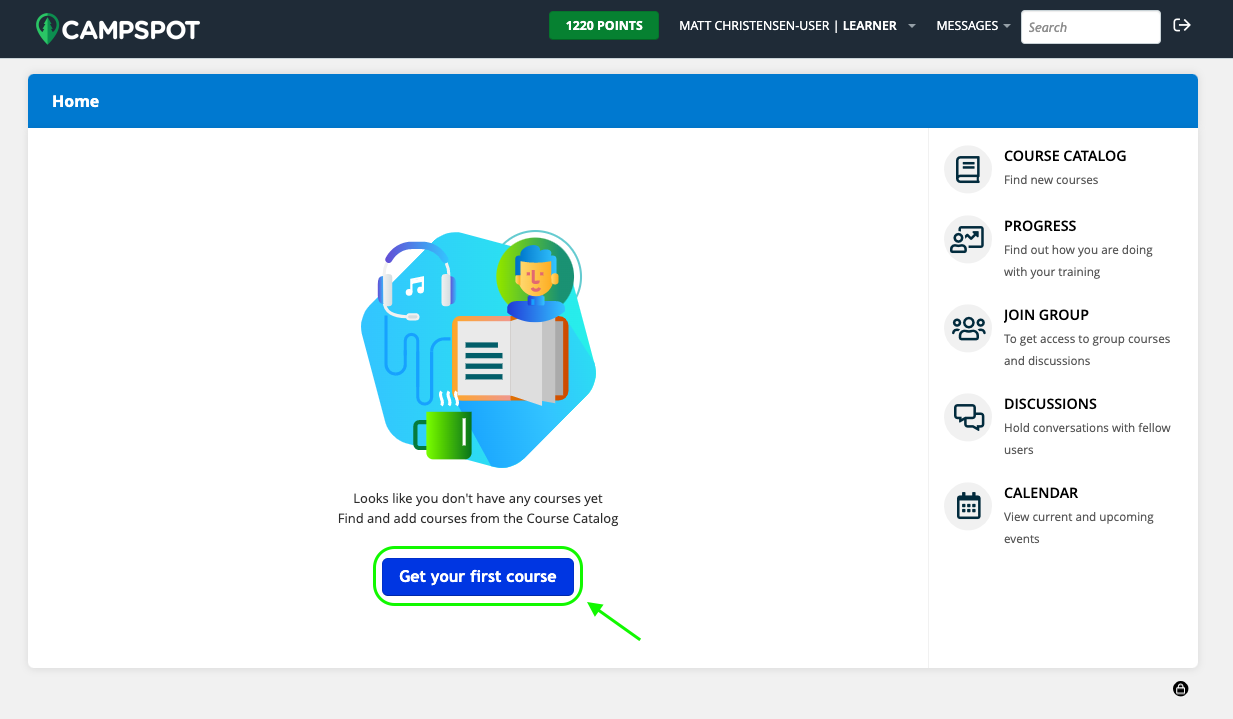Viewport: 1233px width, 719px height.
Task: Switch to the Home tab
Action: click(75, 100)
